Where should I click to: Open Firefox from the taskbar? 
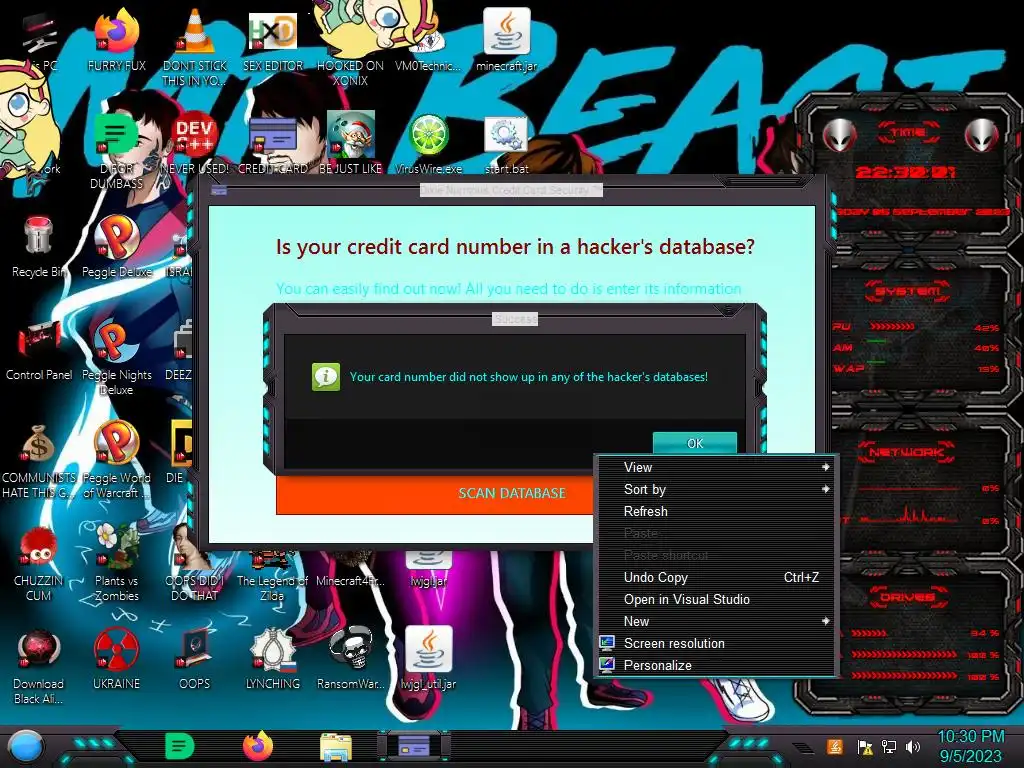tap(258, 746)
